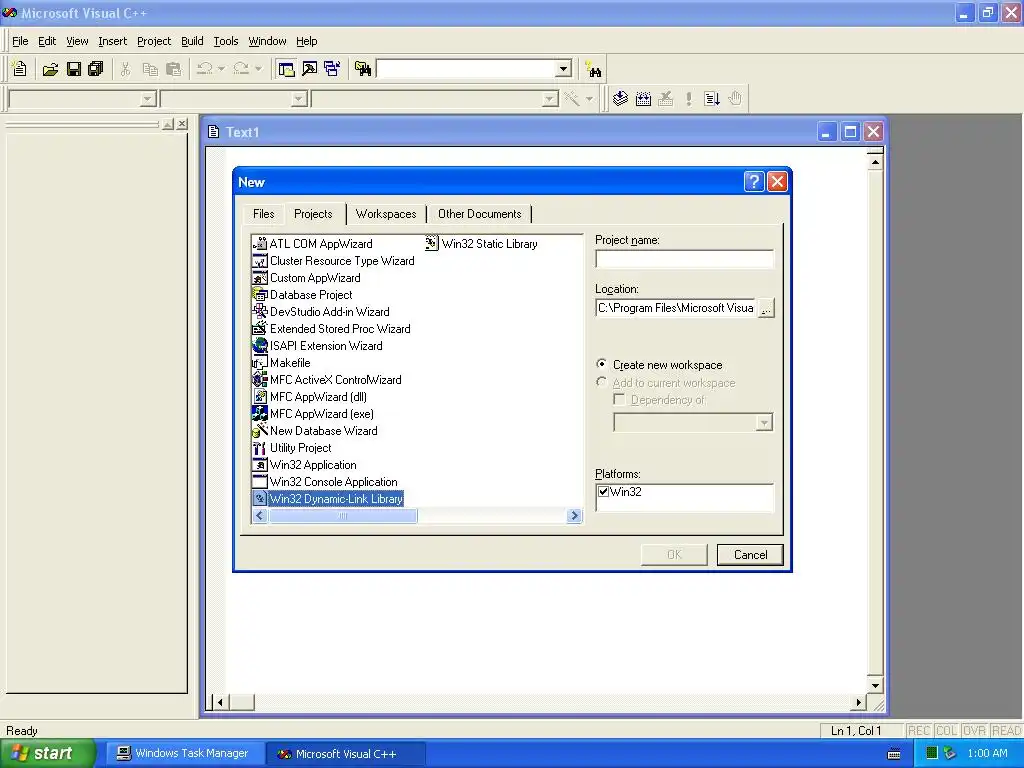The image size is (1024, 768).
Task: Open the Insert menu
Action: pyautogui.click(x=112, y=41)
